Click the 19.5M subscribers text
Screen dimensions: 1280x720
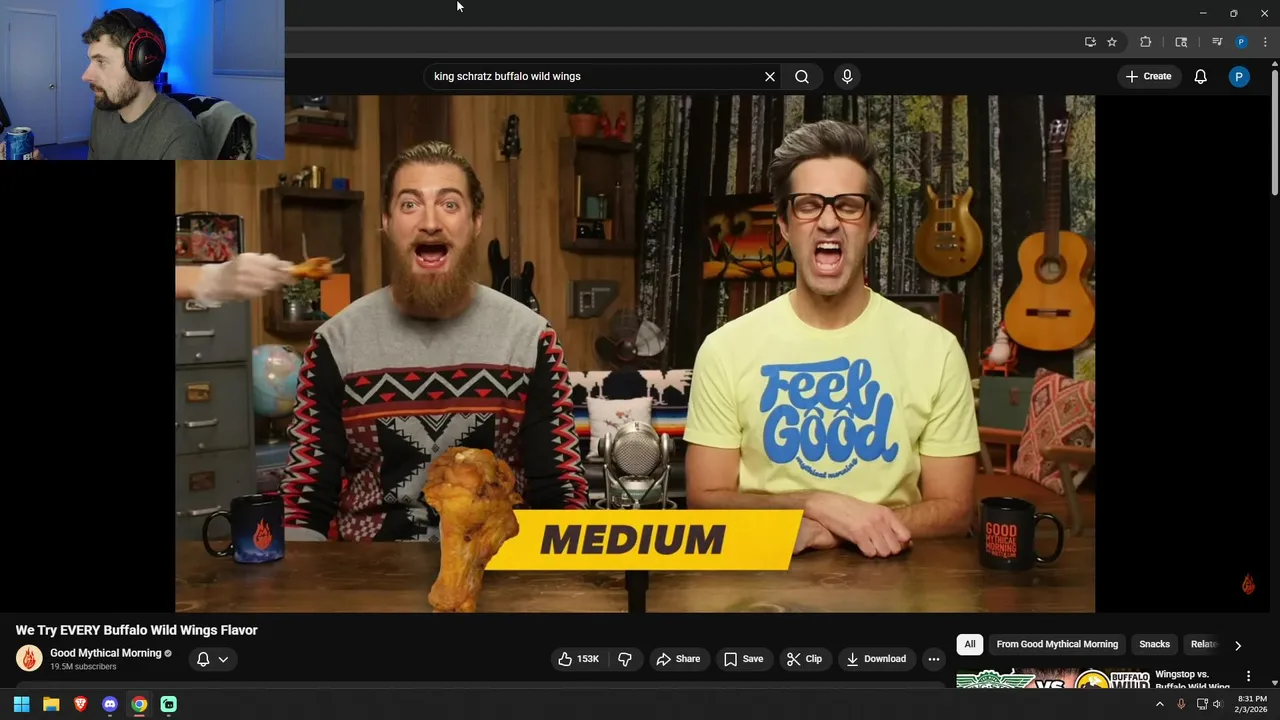coord(83,667)
